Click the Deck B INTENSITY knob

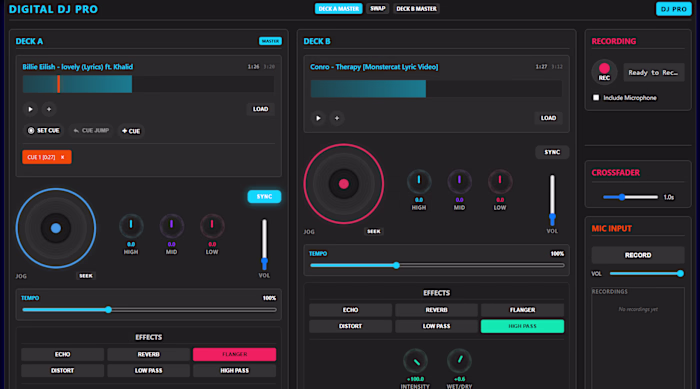tap(415, 361)
